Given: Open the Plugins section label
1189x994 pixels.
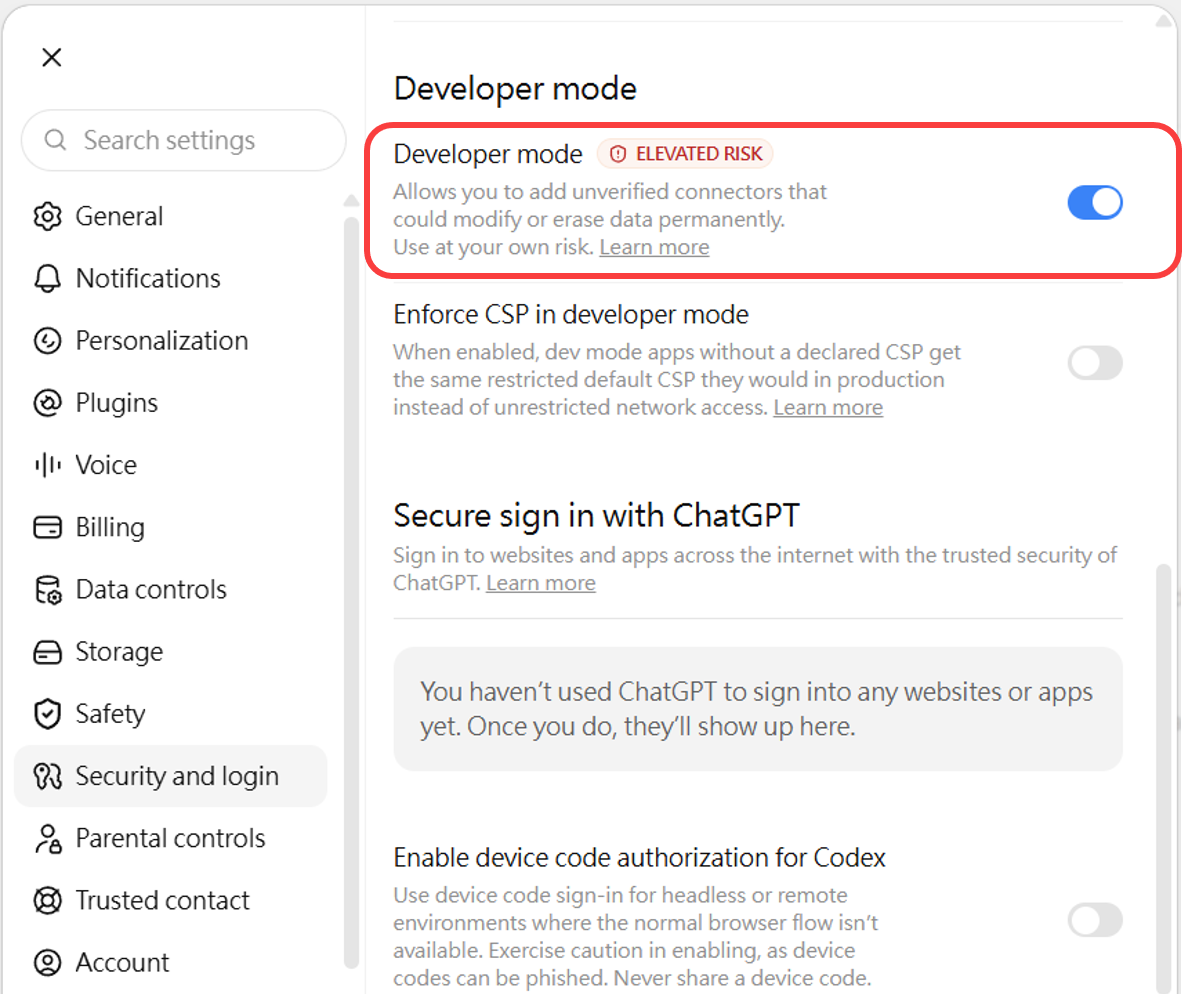Looking at the screenshot, I should 117,403.
